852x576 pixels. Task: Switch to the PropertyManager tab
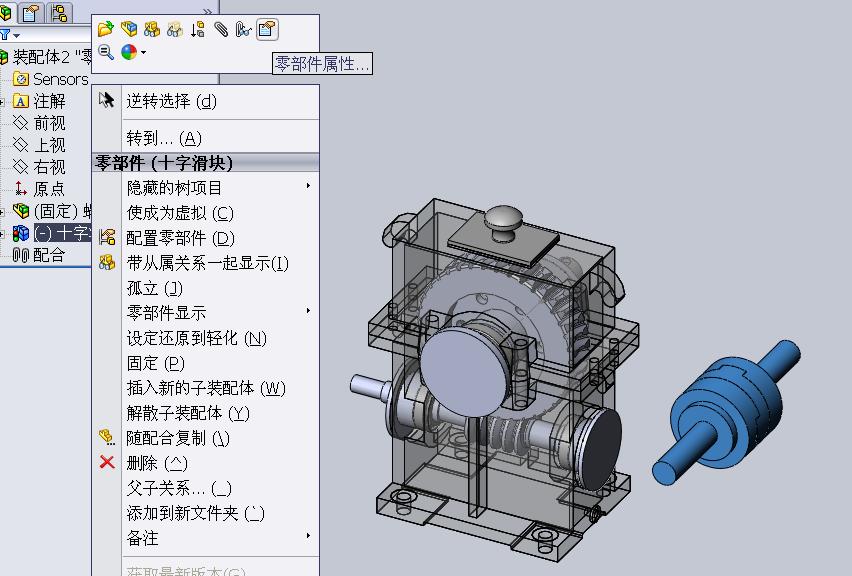click(x=31, y=12)
